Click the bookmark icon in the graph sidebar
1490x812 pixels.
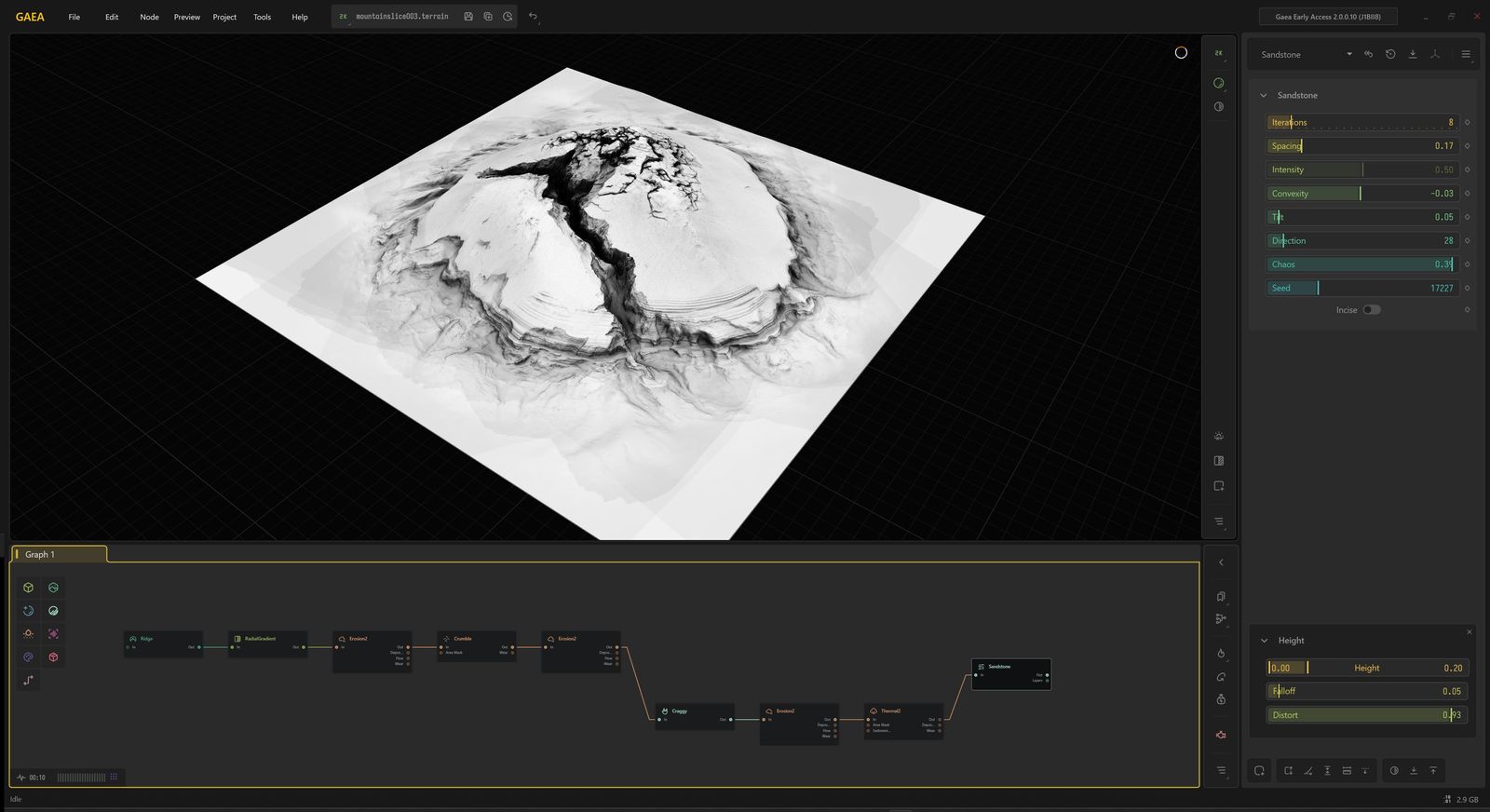pyautogui.click(x=1221, y=597)
